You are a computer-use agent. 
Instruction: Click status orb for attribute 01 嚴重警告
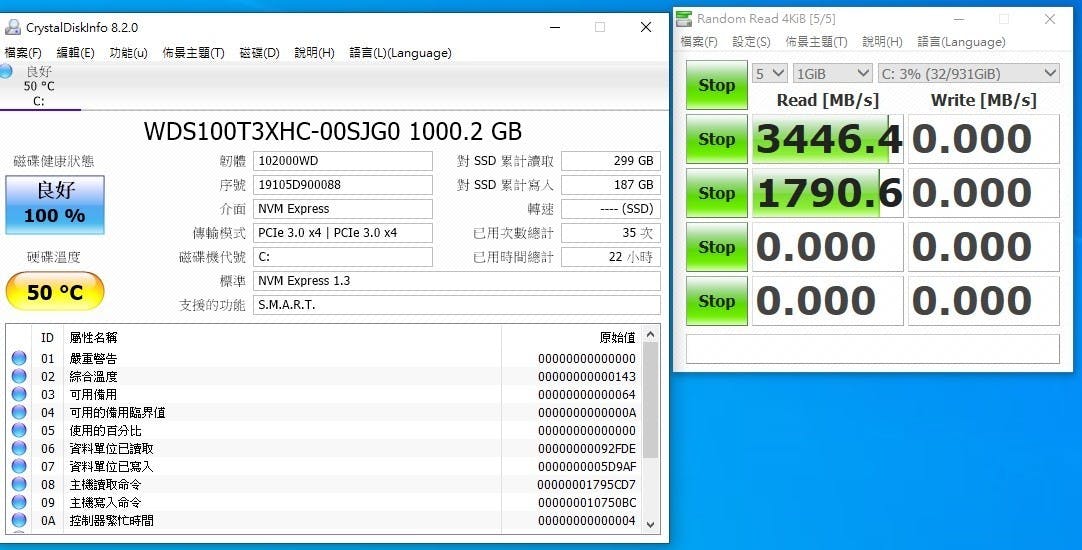pyautogui.click(x=19, y=358)
